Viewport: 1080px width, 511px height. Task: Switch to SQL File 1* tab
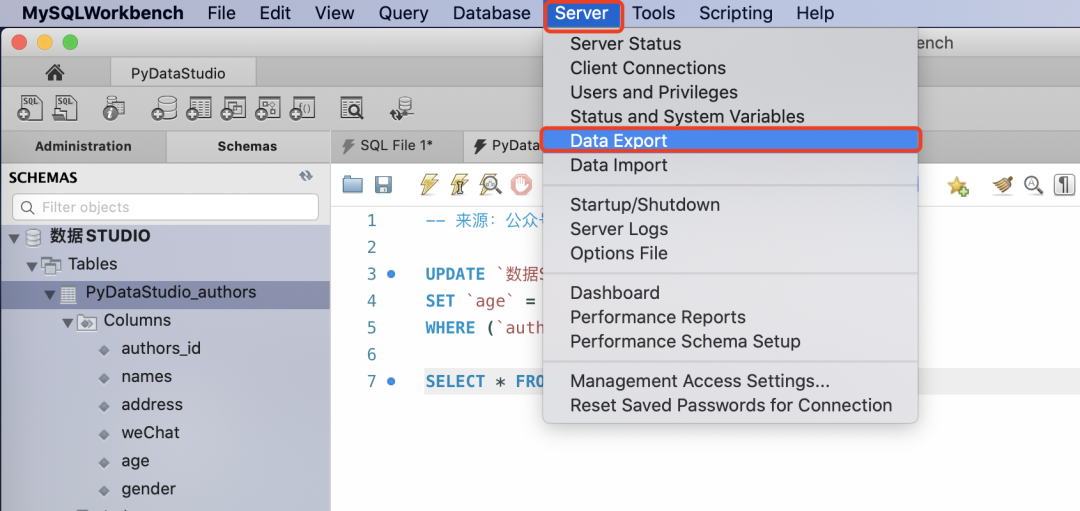click(x=397, y=146)
